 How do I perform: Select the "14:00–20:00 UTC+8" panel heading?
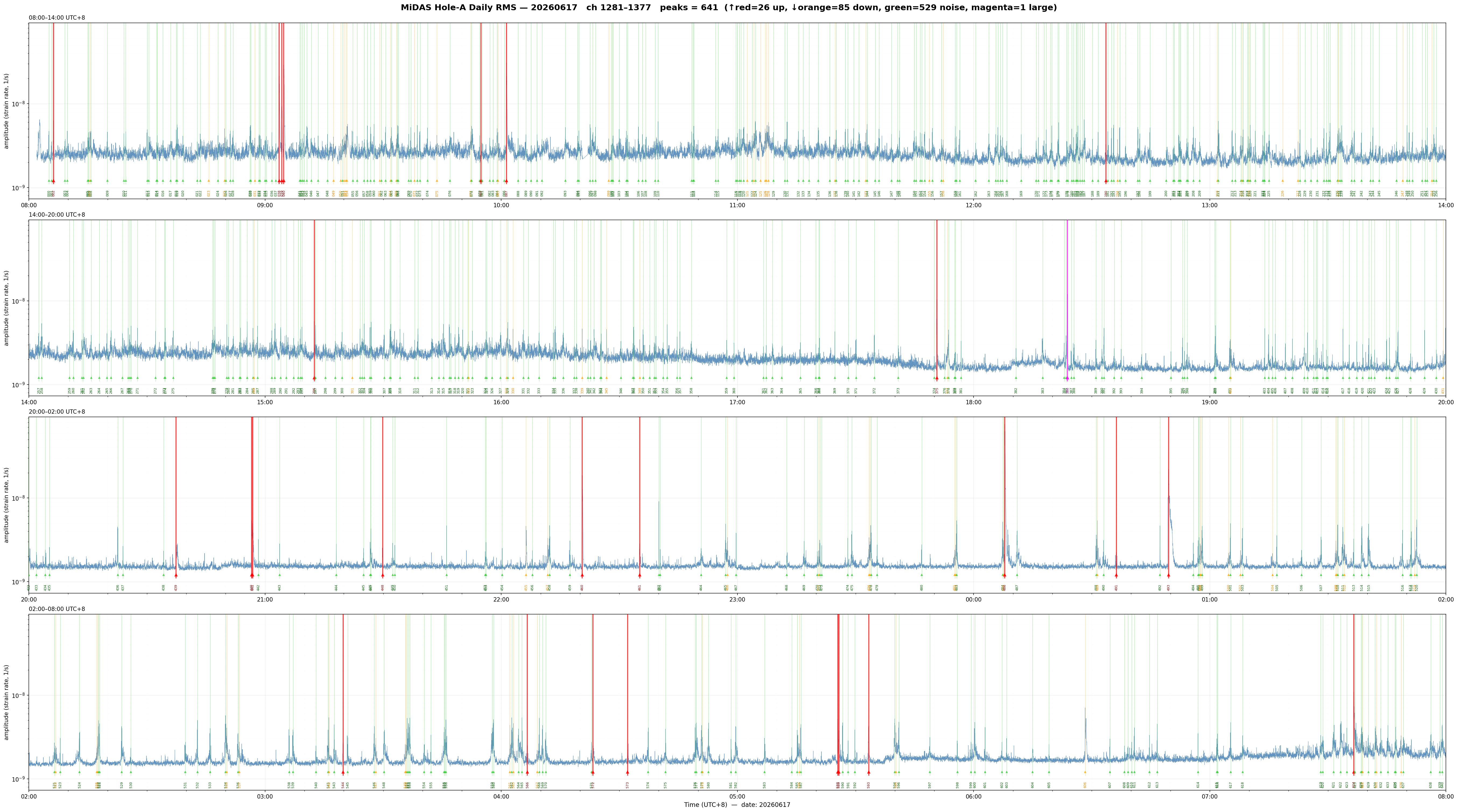(x=57, y=215)
